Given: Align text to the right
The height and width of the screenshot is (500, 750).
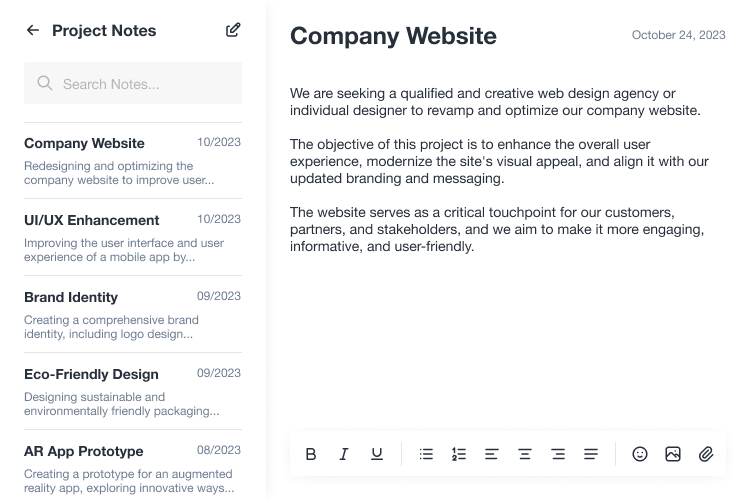Looking at the screenshot, I should click(558, 454).
